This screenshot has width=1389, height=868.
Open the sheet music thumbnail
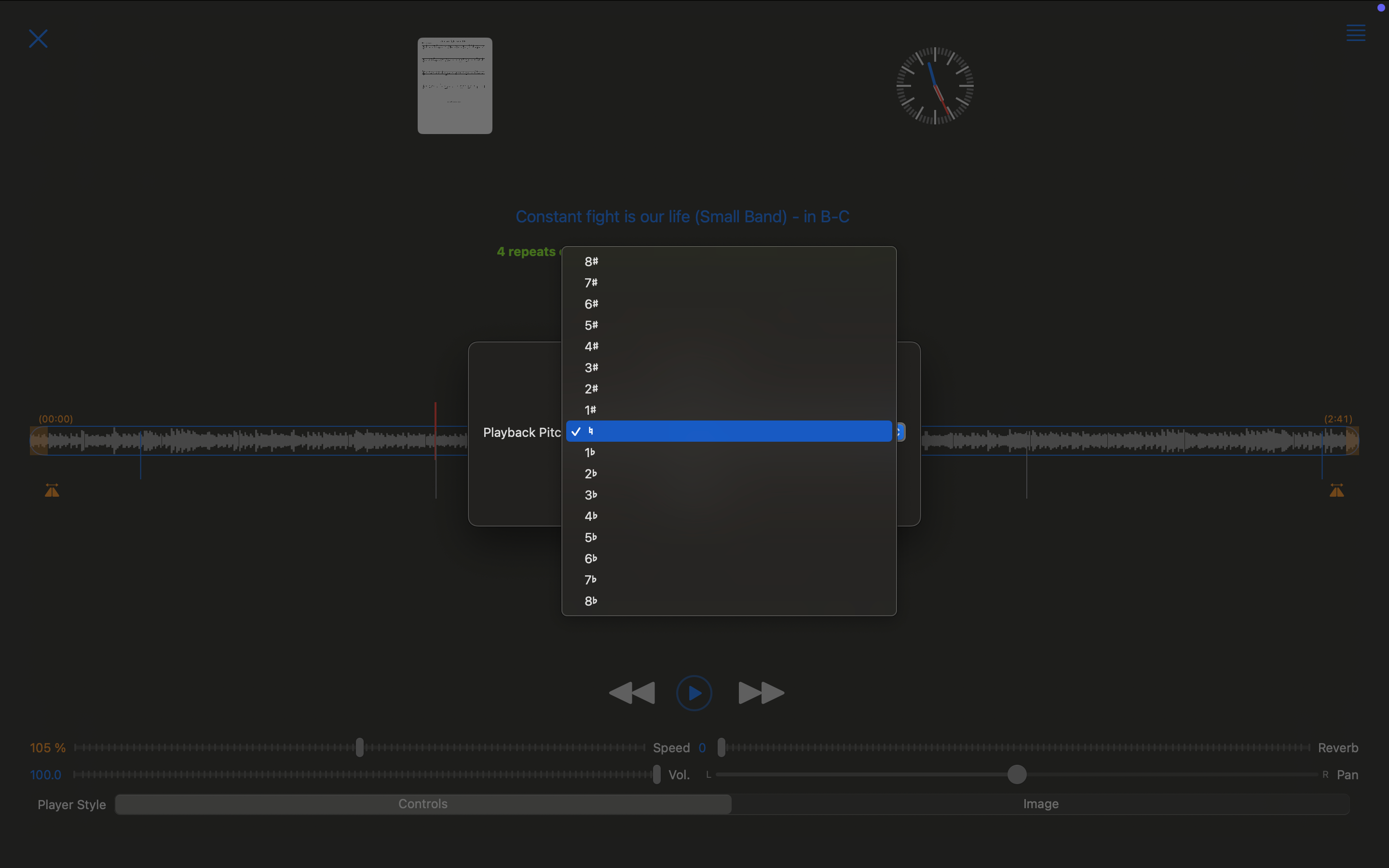(x=455, y=85)
